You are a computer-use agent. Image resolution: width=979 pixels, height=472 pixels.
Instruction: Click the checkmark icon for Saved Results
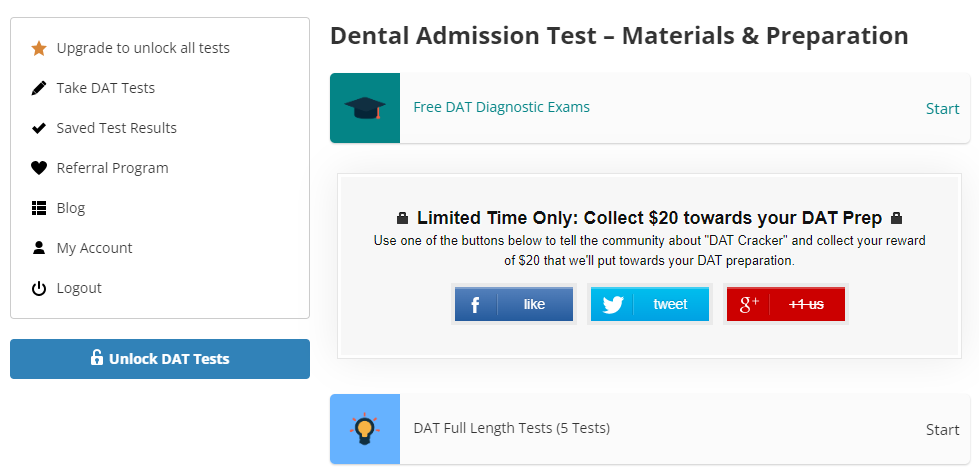click(x=39, y=128)
